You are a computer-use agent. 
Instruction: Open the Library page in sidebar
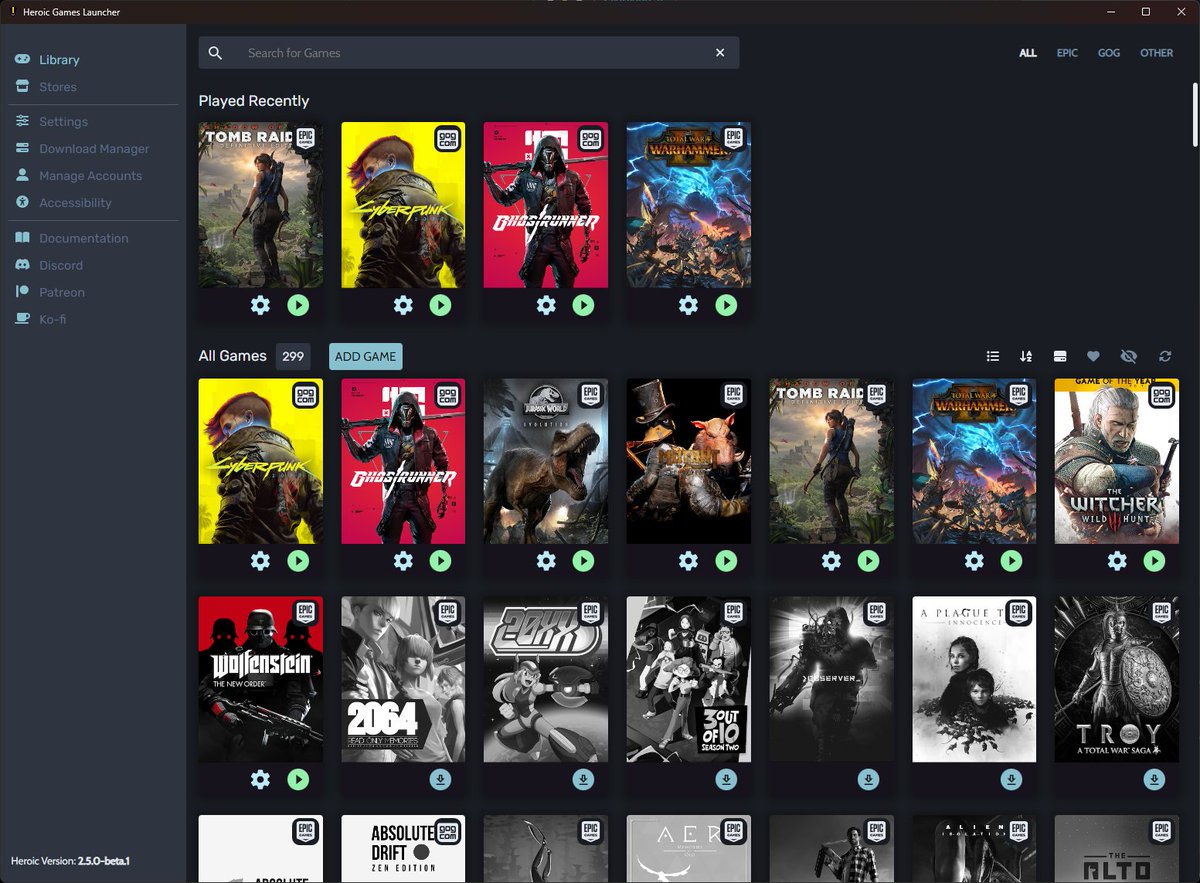click(x=47, y=60)
